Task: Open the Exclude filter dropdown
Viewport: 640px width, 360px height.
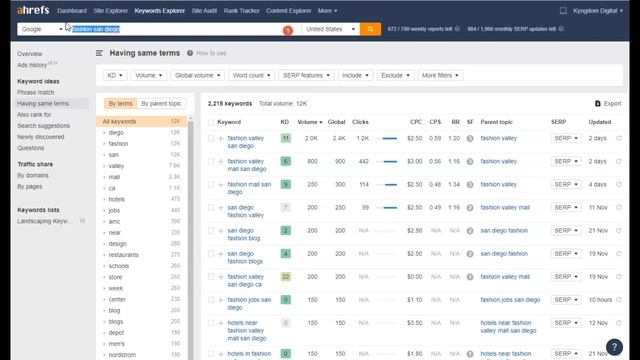Action: click(x=395, y=76)
